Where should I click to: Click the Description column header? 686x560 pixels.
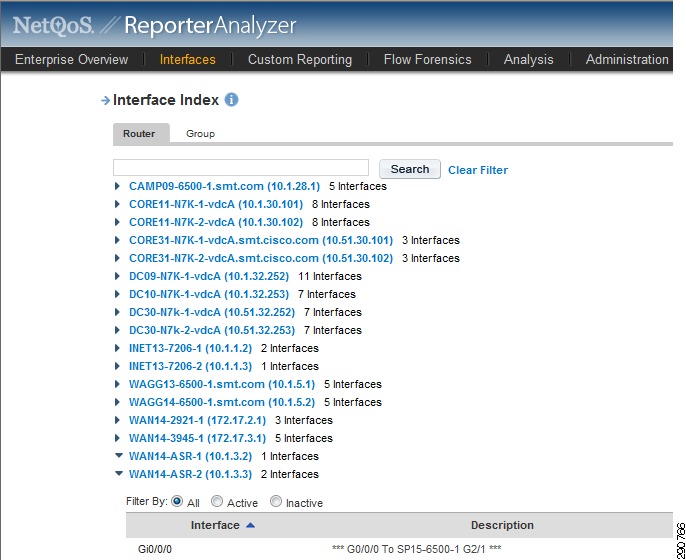click(x=502, y=525)
